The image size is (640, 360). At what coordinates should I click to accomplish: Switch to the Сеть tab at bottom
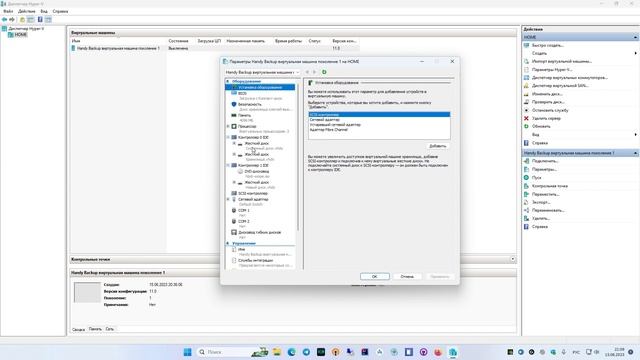[x=110, y=329]
